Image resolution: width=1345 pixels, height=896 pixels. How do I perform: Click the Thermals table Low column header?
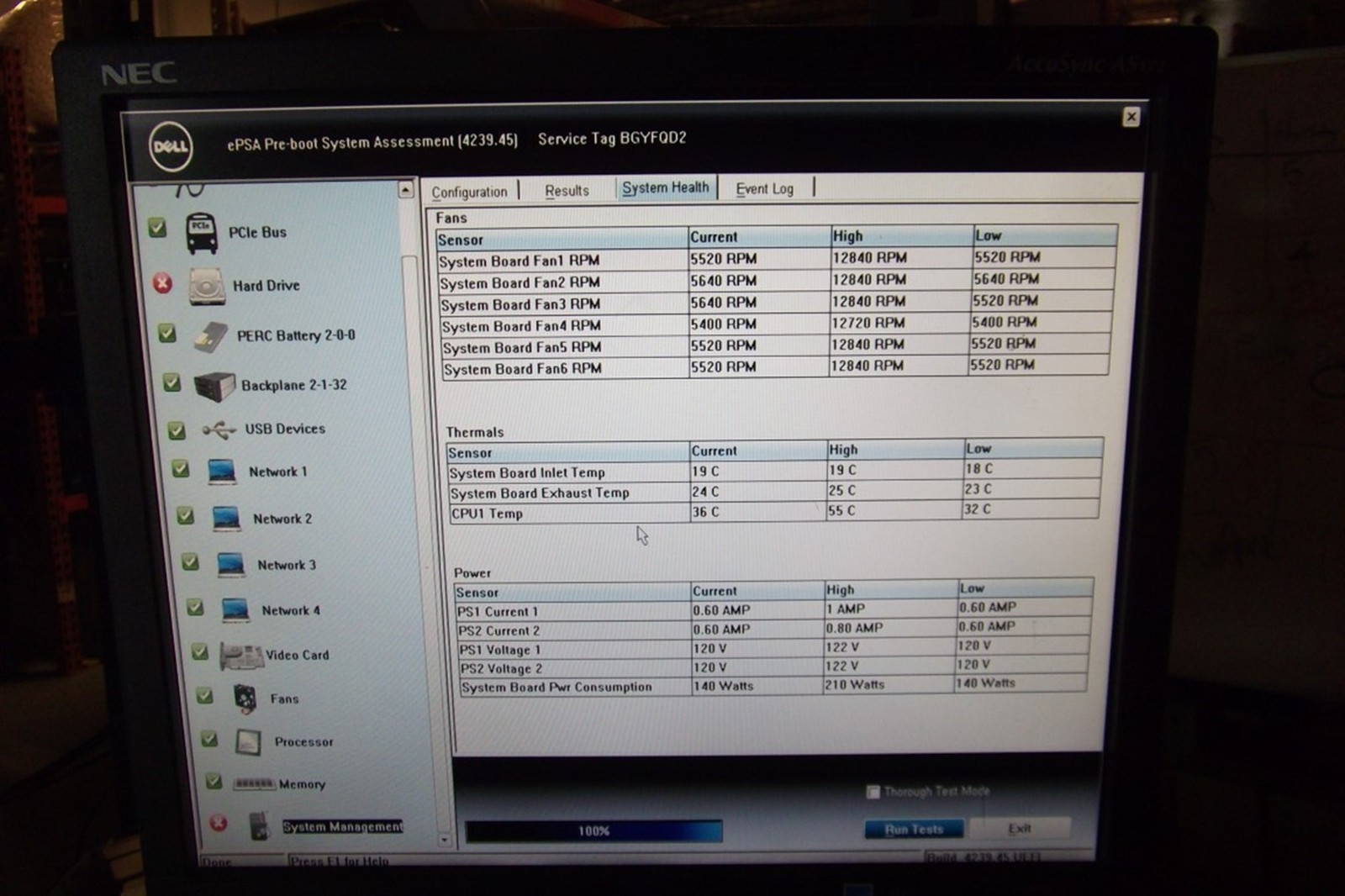click(1032, 449)
